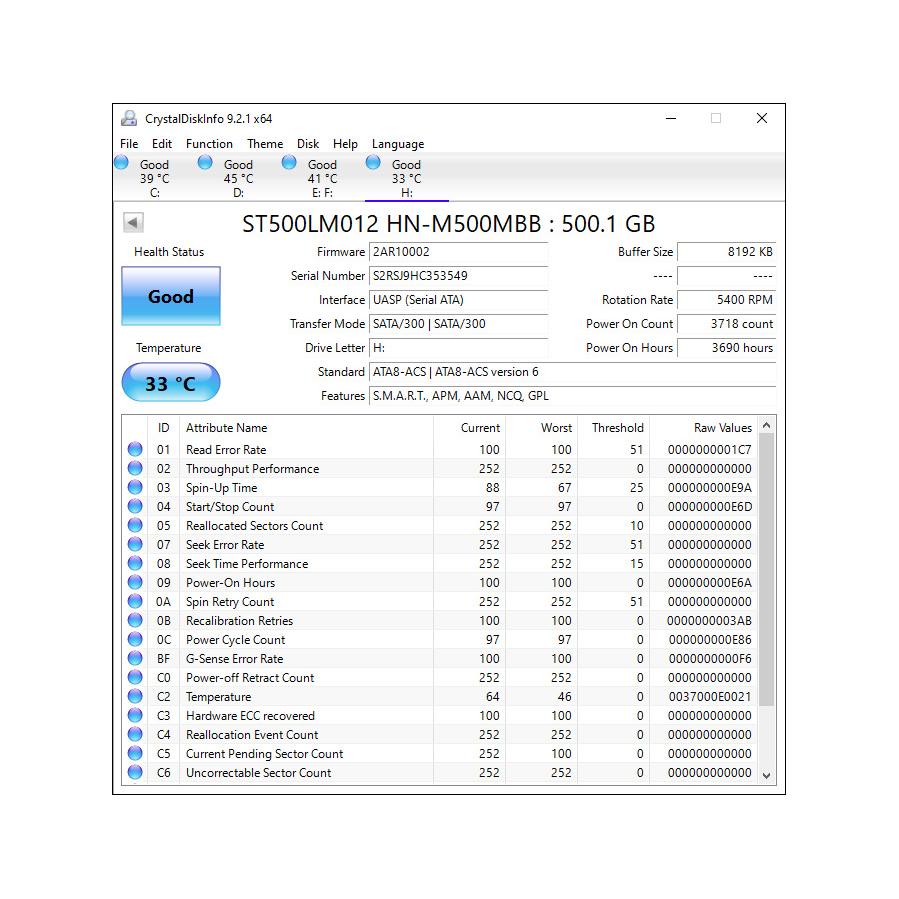Click the Attribute Name column header
Image resolution: width=899 pixels, height=899 pixels.
pos(227,428)
